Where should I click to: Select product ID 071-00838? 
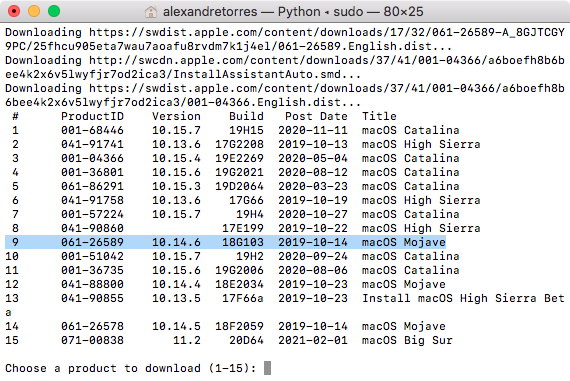(x=92, y=340)
